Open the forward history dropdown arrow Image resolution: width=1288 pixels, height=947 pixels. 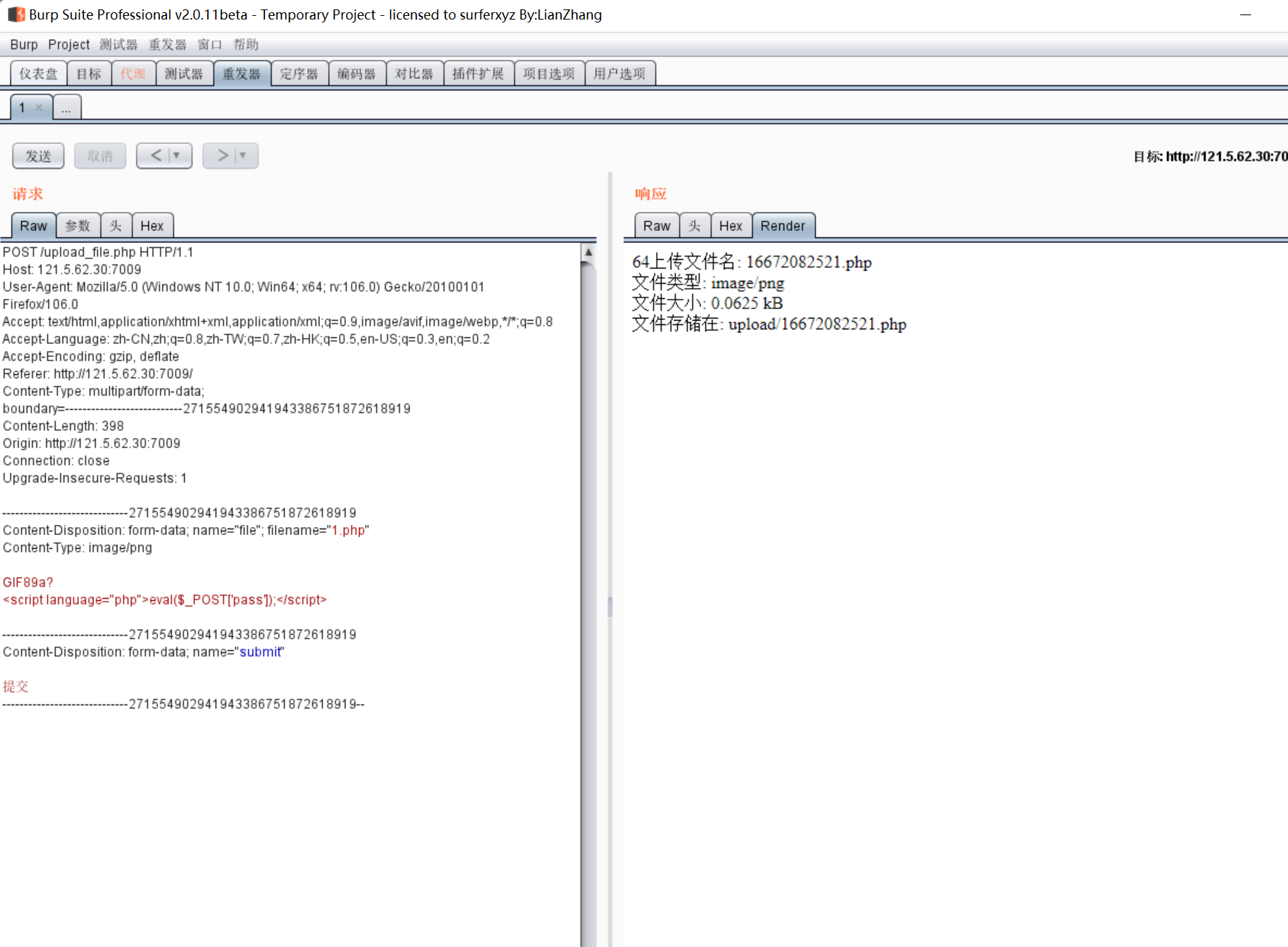click(x=243, y=156)
